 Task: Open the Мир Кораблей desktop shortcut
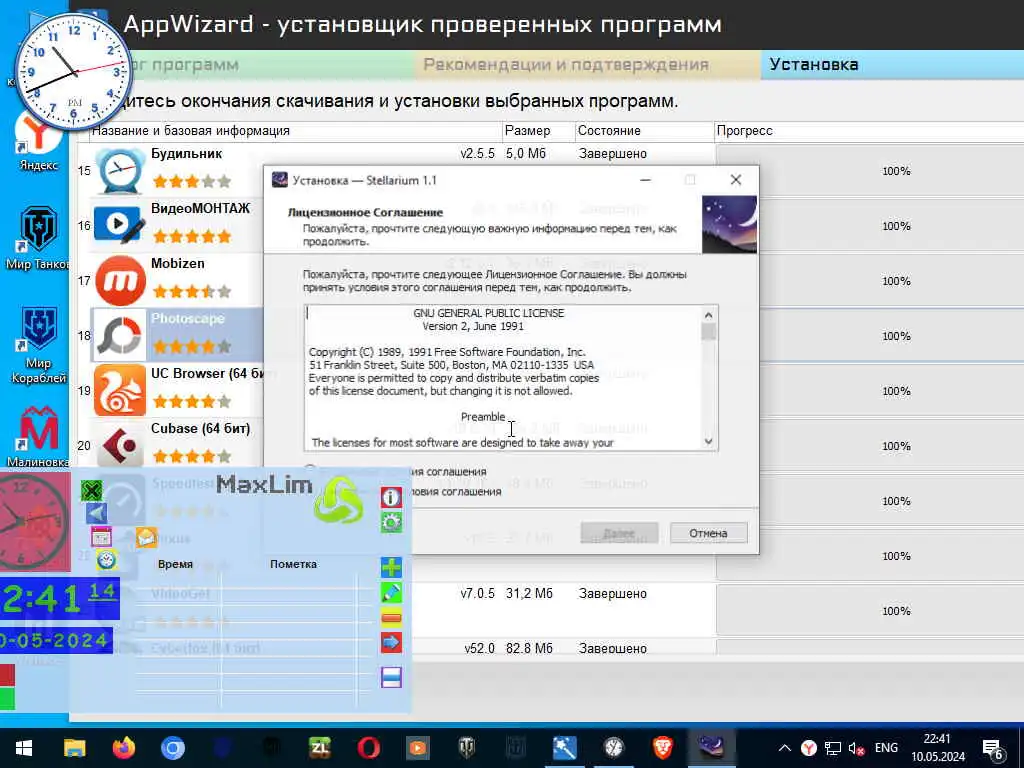point(38,345)
